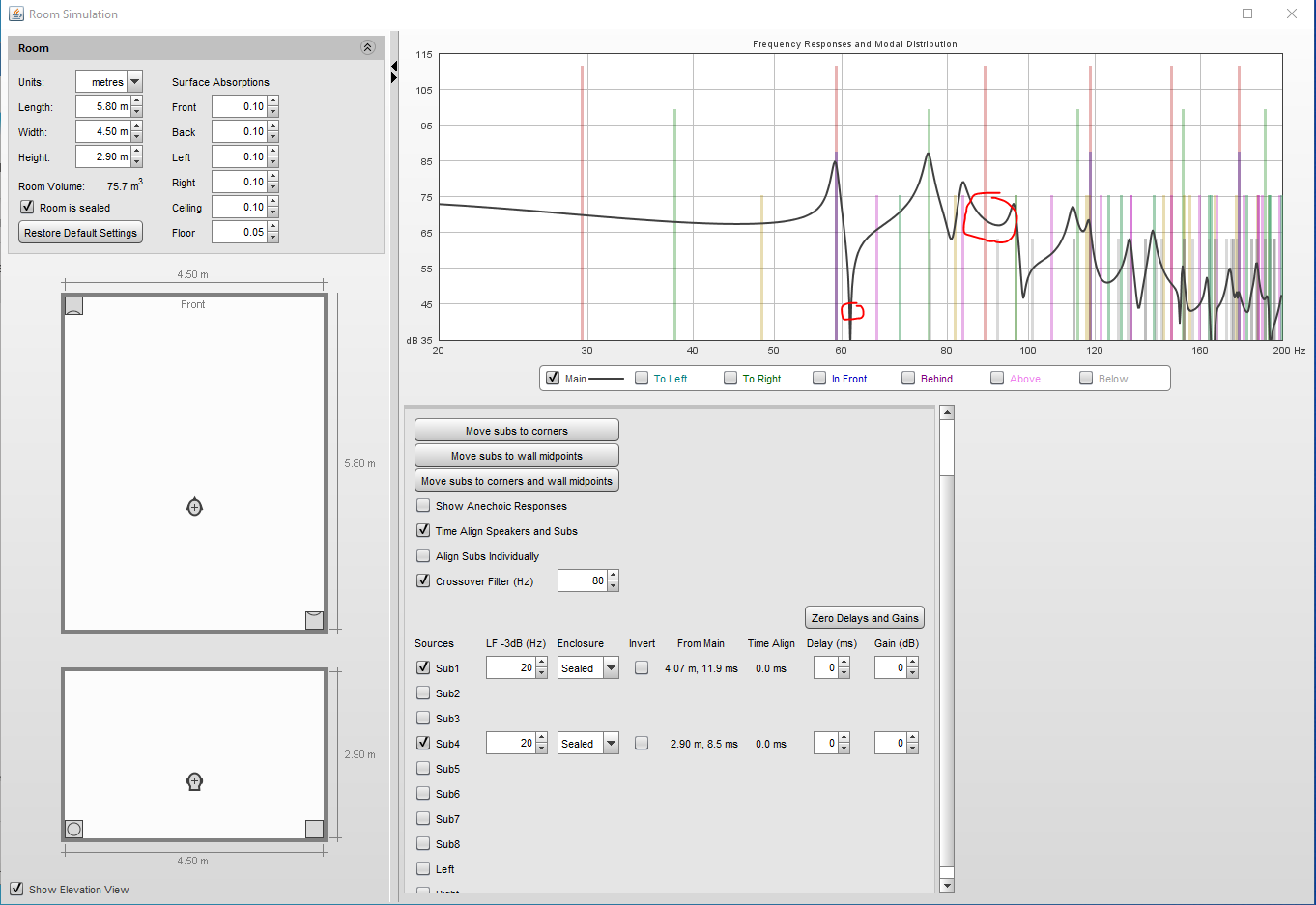Click scrollbar up arrow in sources panel
The width and height of the screenshot is (1316, 905).
[x=947, y=412]
